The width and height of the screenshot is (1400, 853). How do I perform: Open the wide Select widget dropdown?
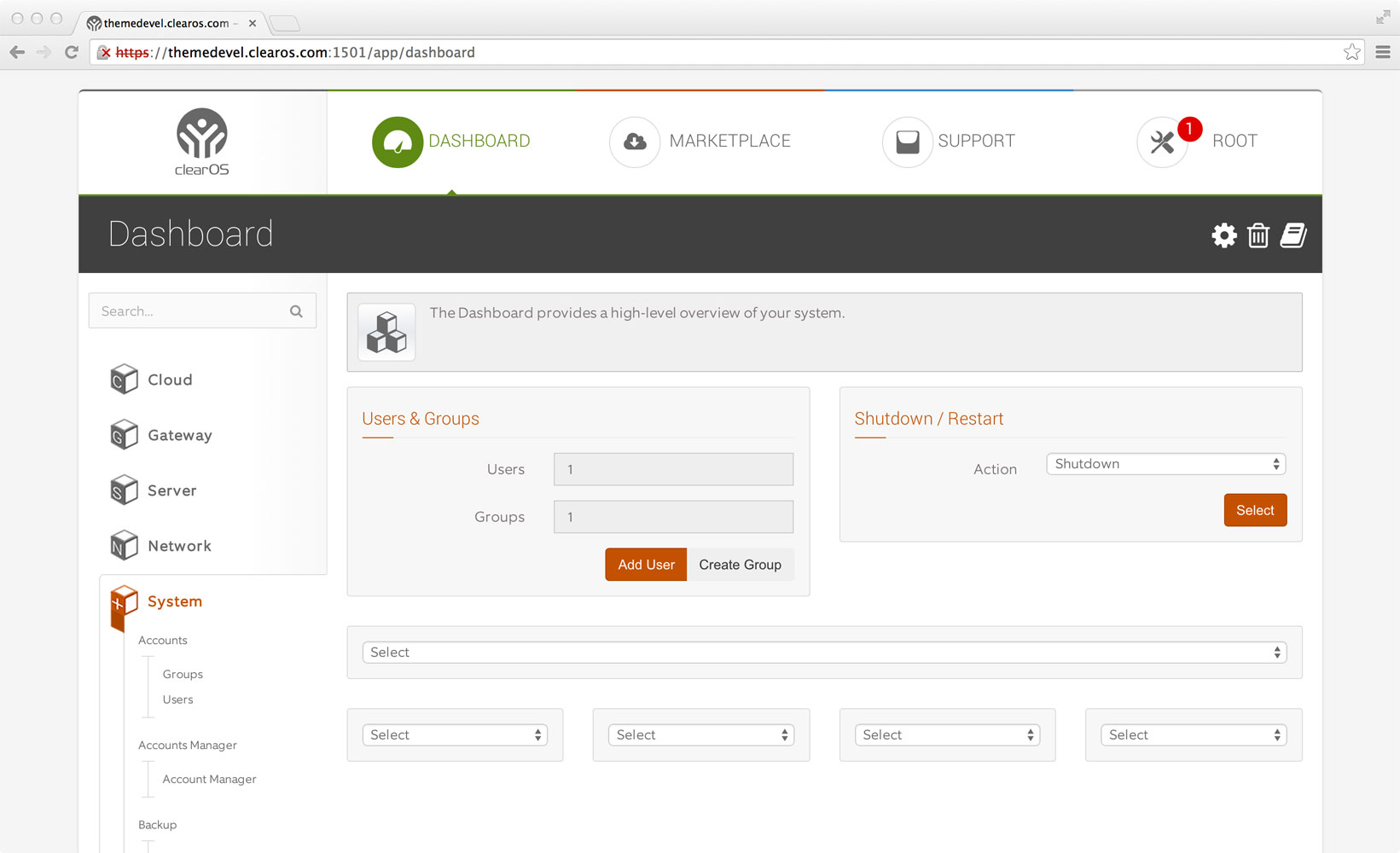pyautogui.click(x=824, y=653)
